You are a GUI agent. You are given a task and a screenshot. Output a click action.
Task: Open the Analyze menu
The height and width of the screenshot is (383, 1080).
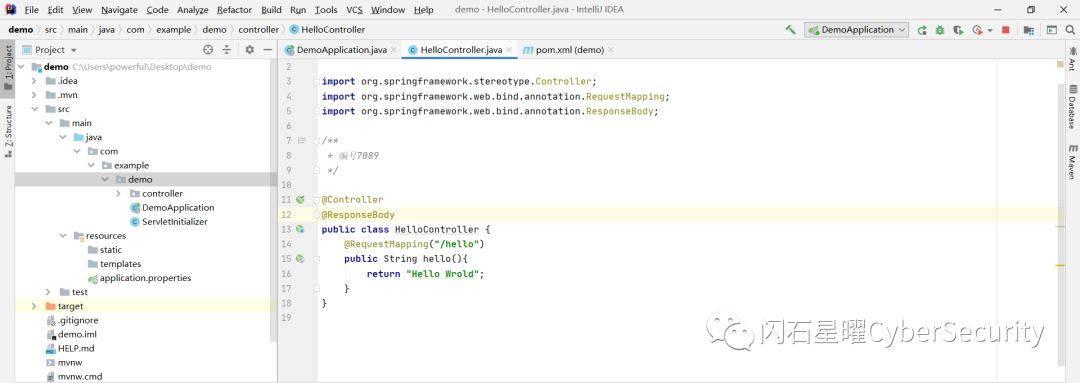coord(192,10)
